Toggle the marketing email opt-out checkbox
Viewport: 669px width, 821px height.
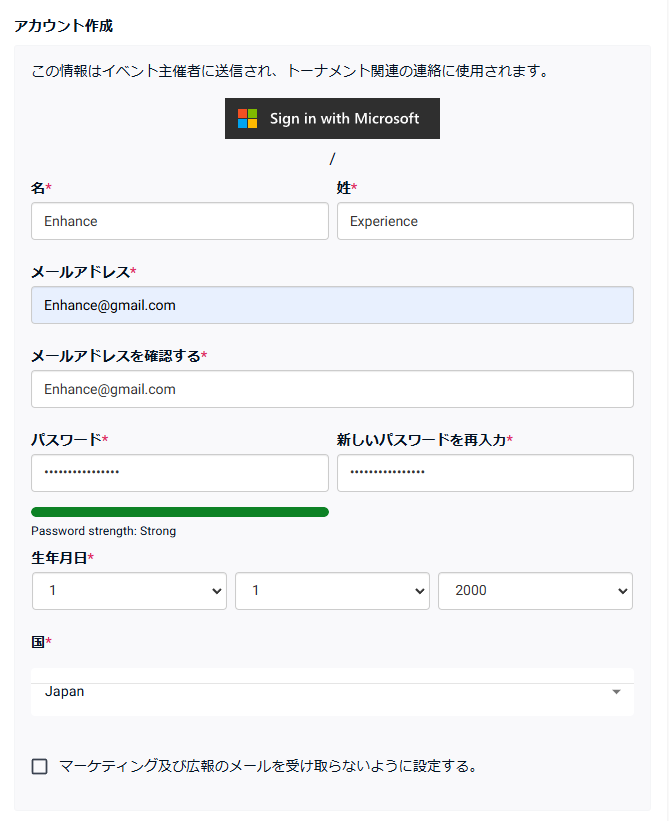tap(40, 767)
